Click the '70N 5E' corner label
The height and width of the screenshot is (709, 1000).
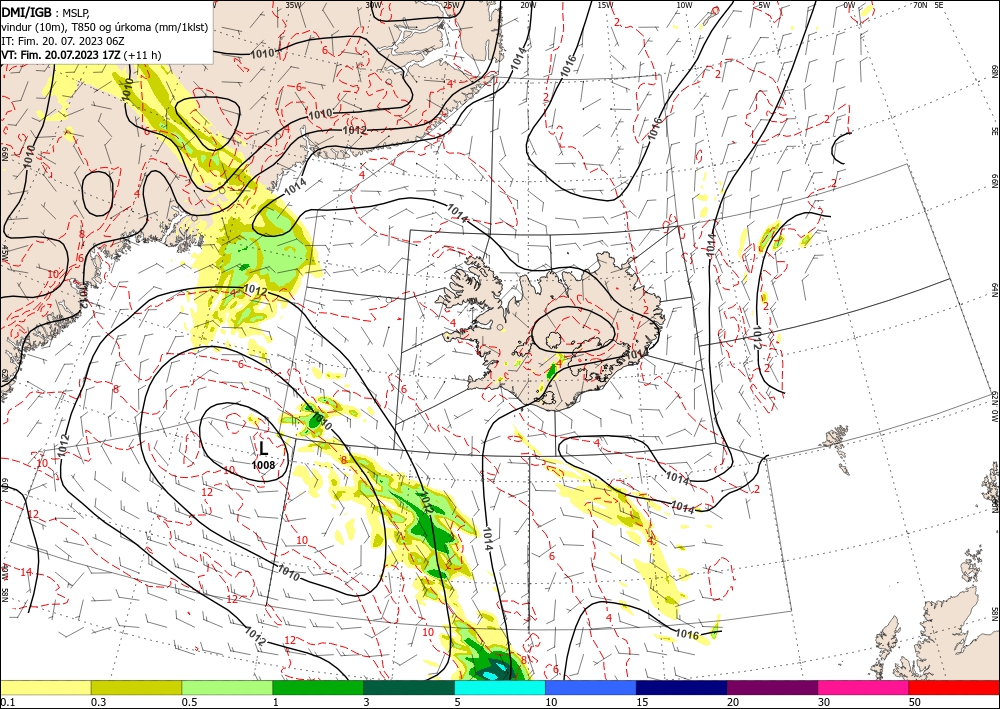tap(928, 5)
